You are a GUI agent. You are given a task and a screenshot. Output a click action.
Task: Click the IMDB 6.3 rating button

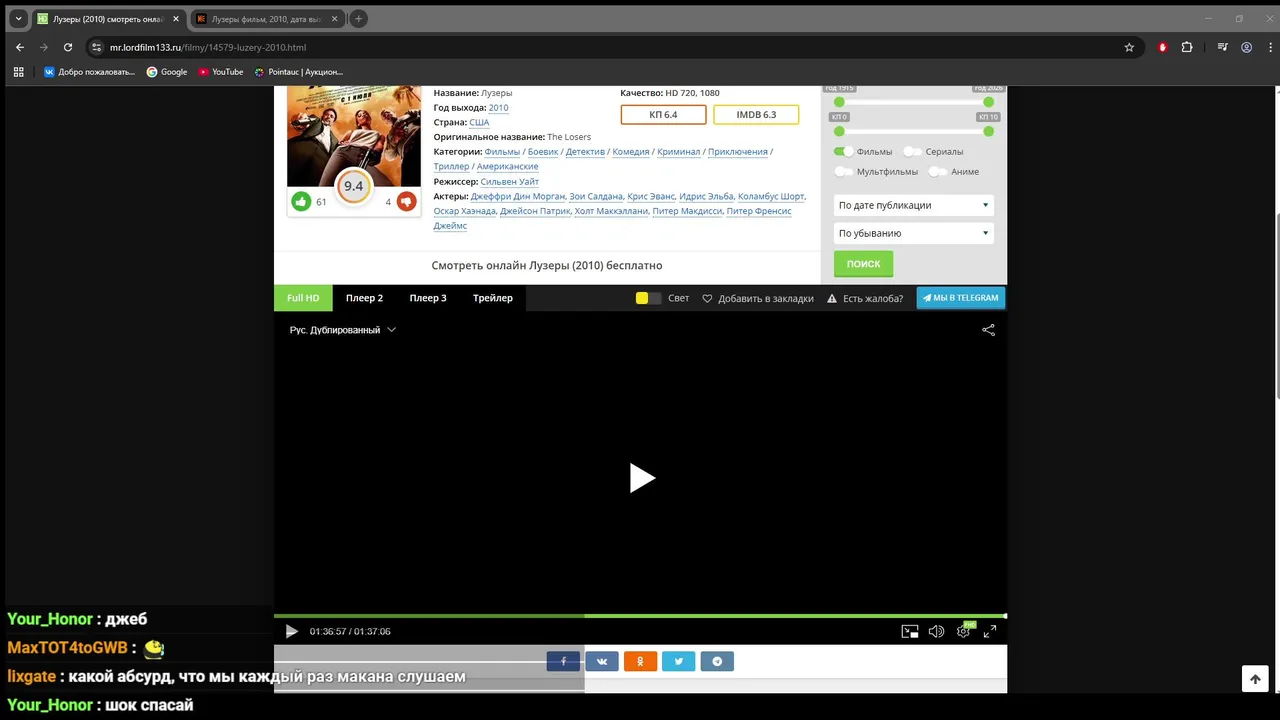point(756,115)
